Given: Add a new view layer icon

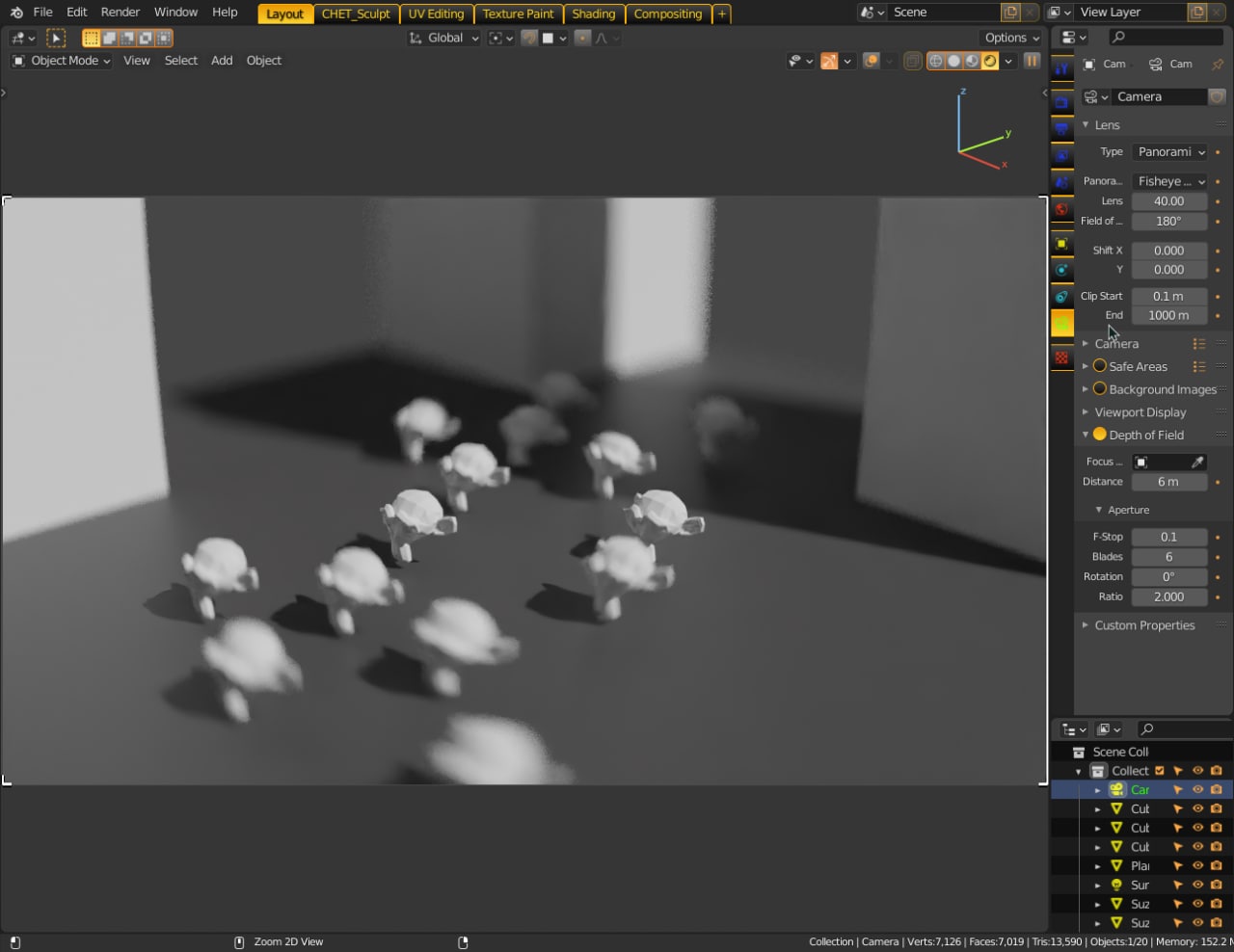Looking at the screenshot, I should 1197,13.
